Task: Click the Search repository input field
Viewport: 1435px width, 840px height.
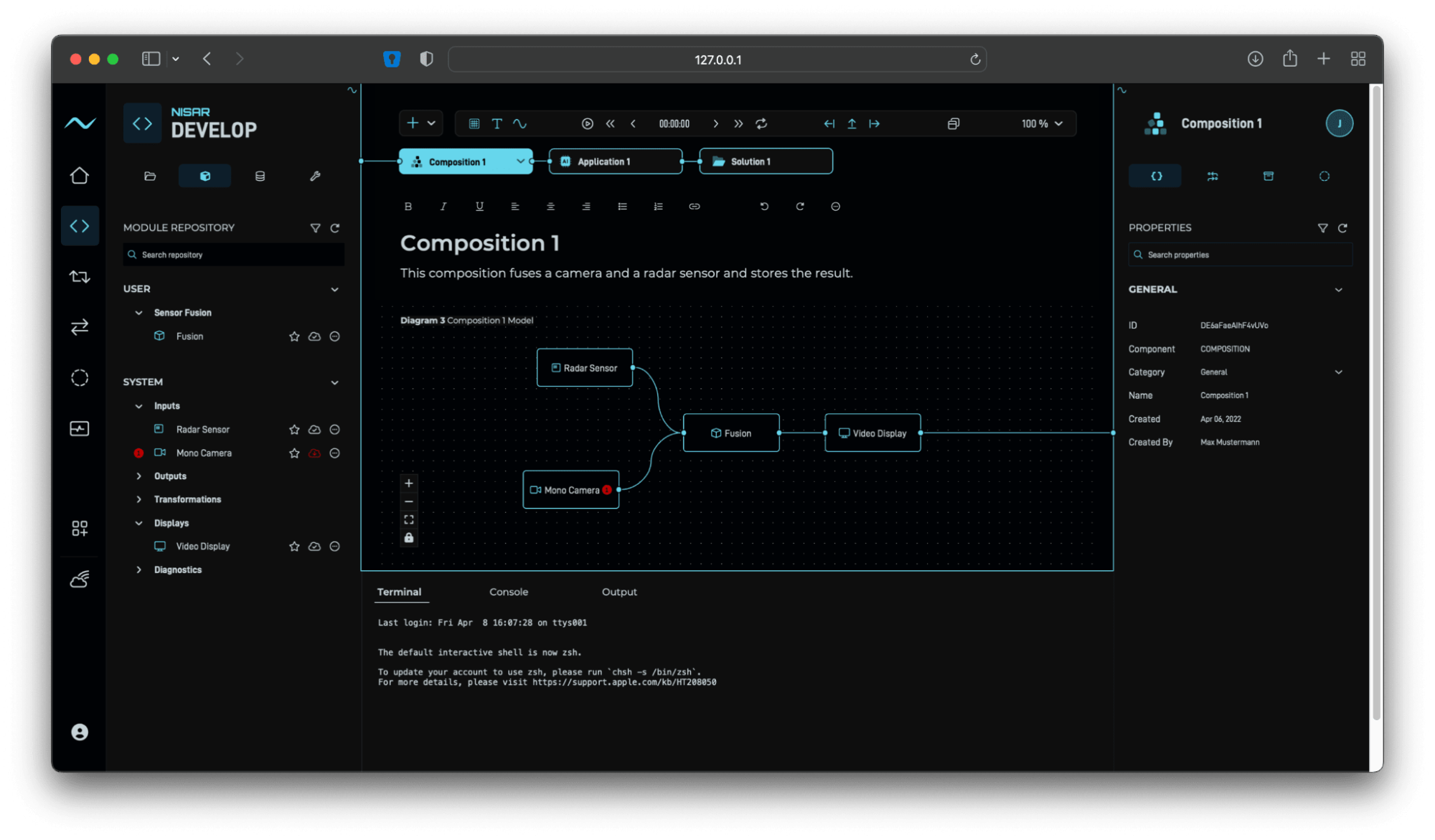Action: (234, 255)
